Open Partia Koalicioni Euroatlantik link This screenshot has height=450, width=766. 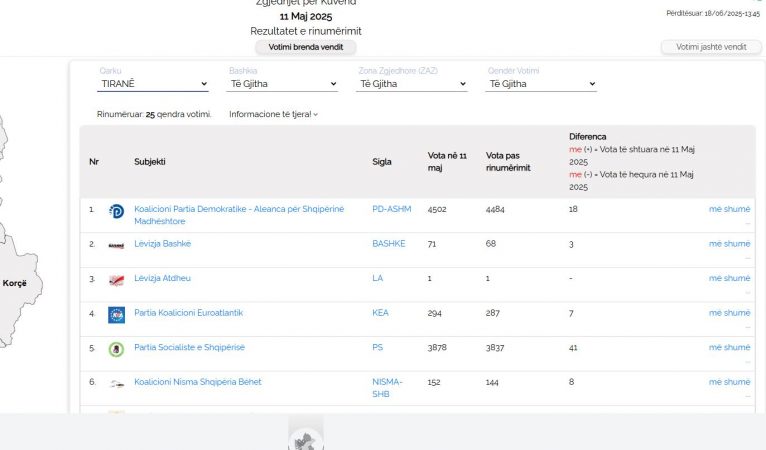189,313
